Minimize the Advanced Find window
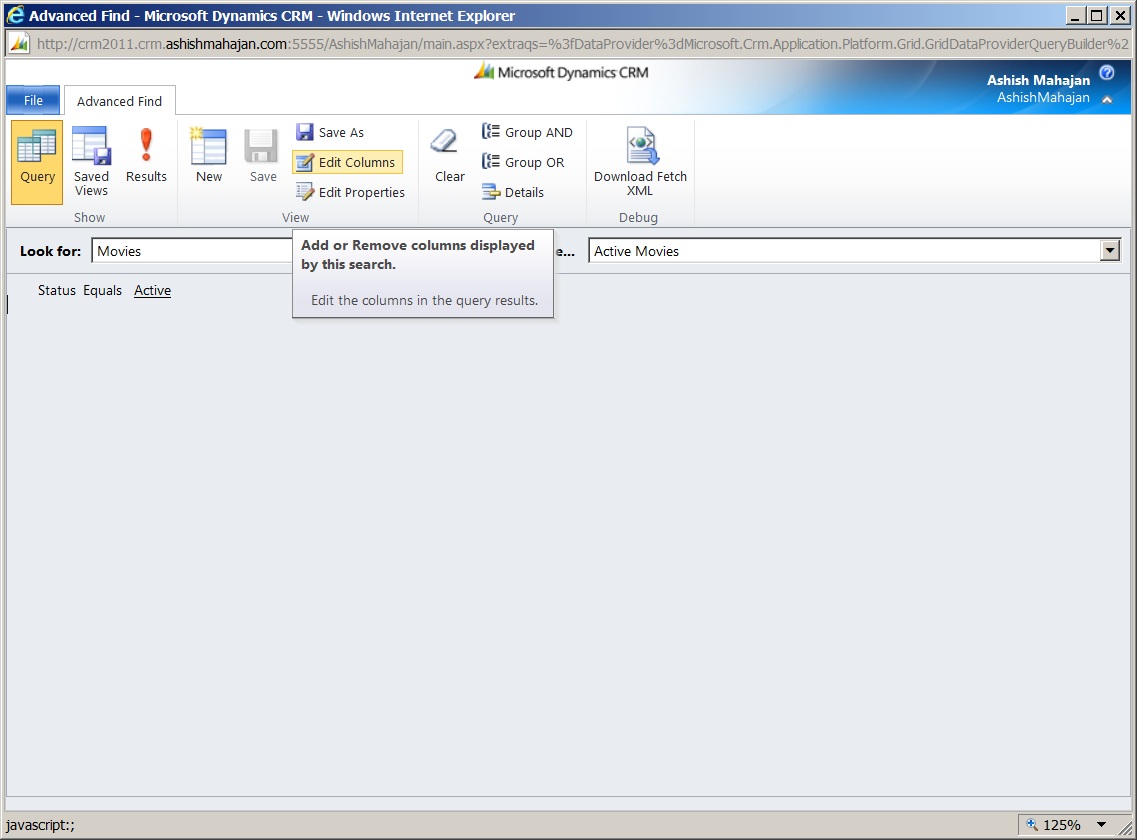Viewport: 1137px width, 840px height. coord(1076,15)
